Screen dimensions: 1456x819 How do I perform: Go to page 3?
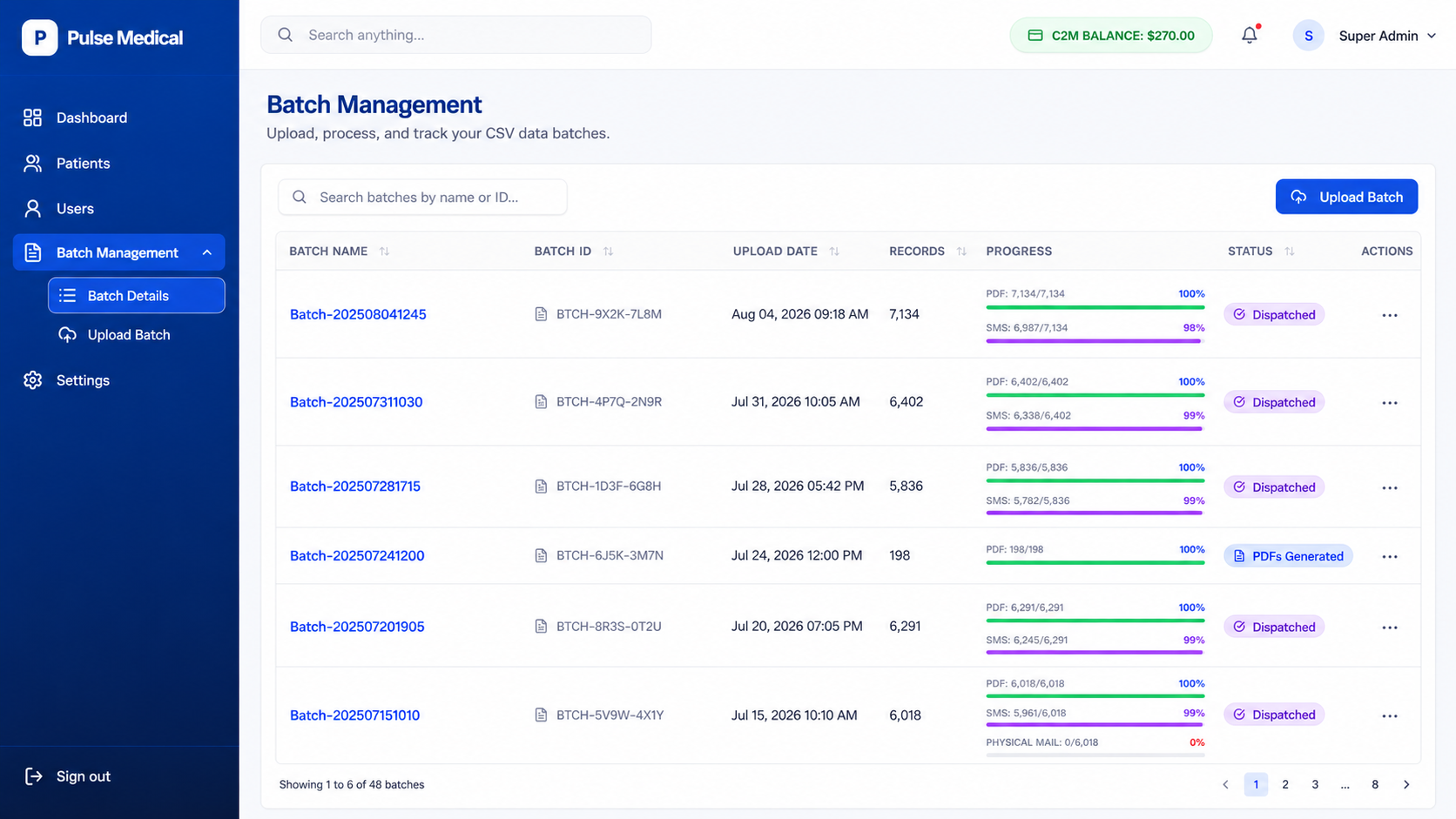click(x=1315, y=784)
